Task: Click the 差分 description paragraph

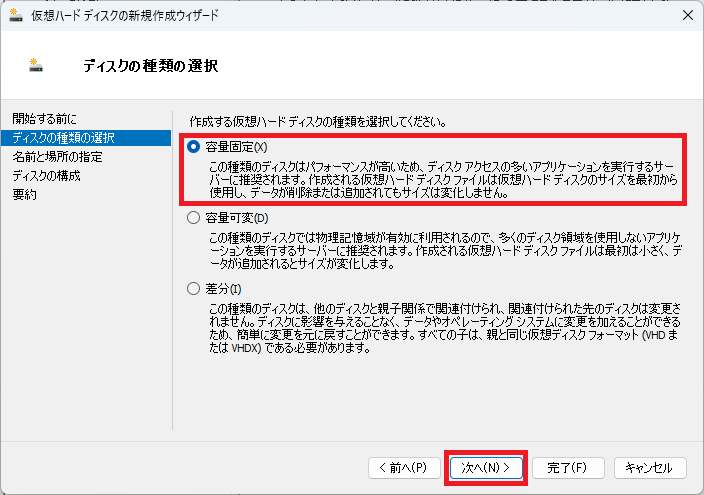Action: click(444, 328)
